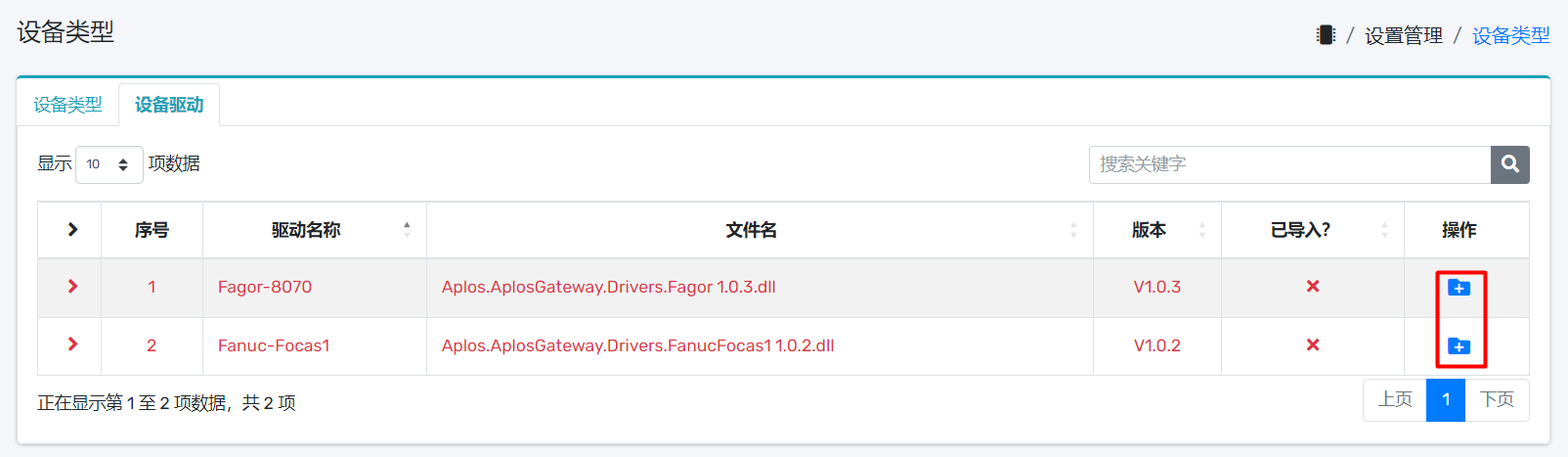Image resolution: width=1568 pixels, height=457 pixels.
Task: Open the rows-per-page dropdown
Action: coord(109,164)
